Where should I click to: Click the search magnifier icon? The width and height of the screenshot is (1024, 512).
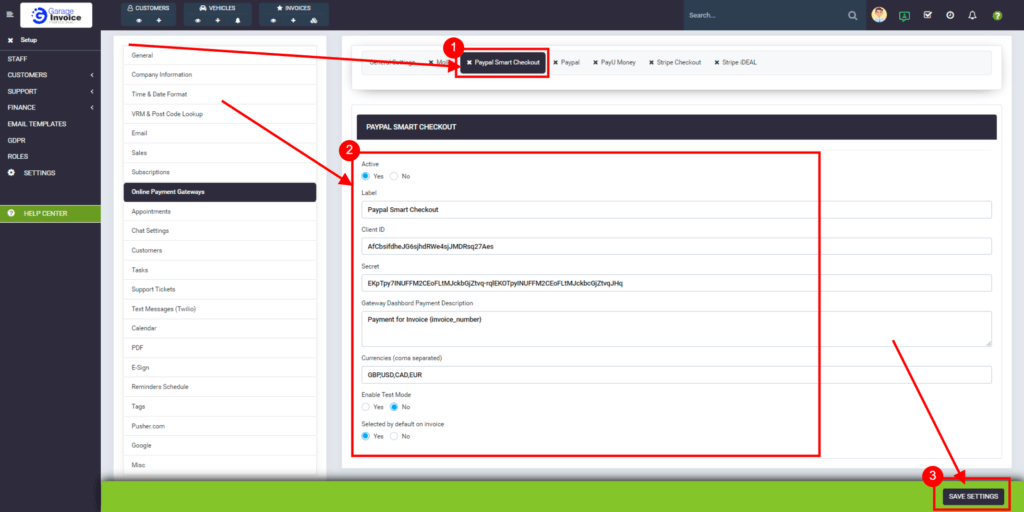tap(852, 15)
